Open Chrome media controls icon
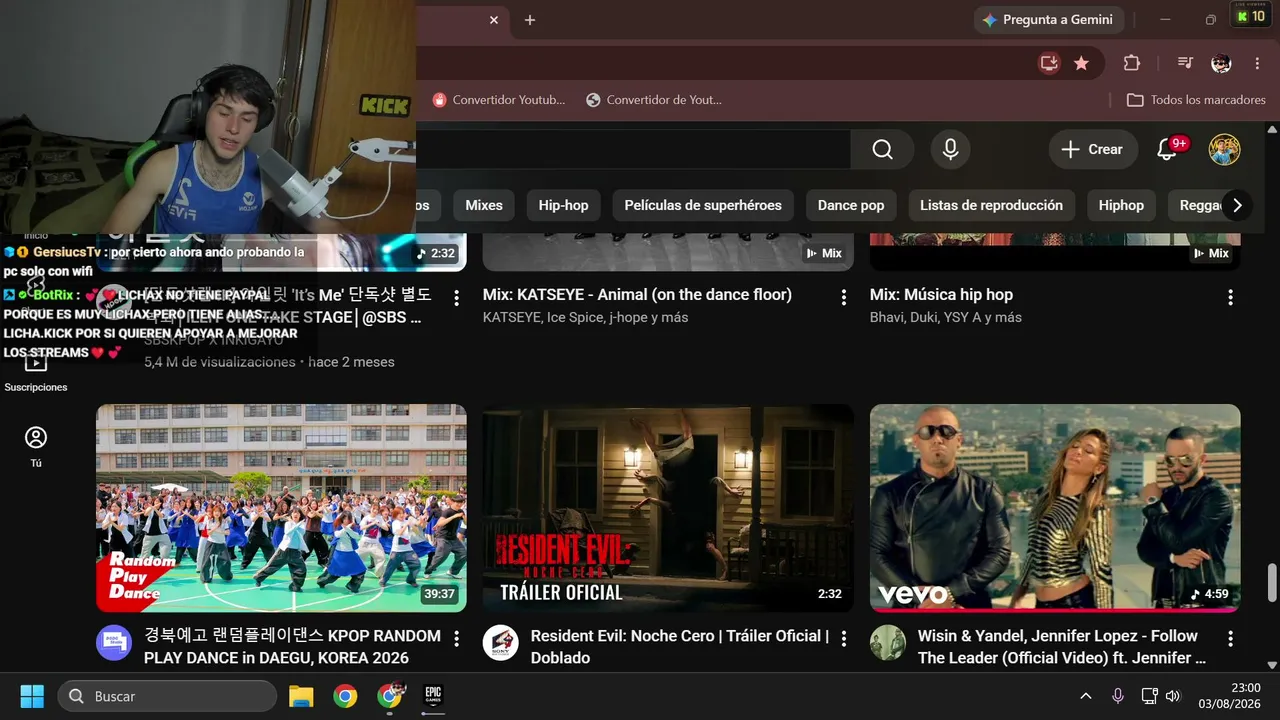The image size is (1280, 720). click(1185, 63)
